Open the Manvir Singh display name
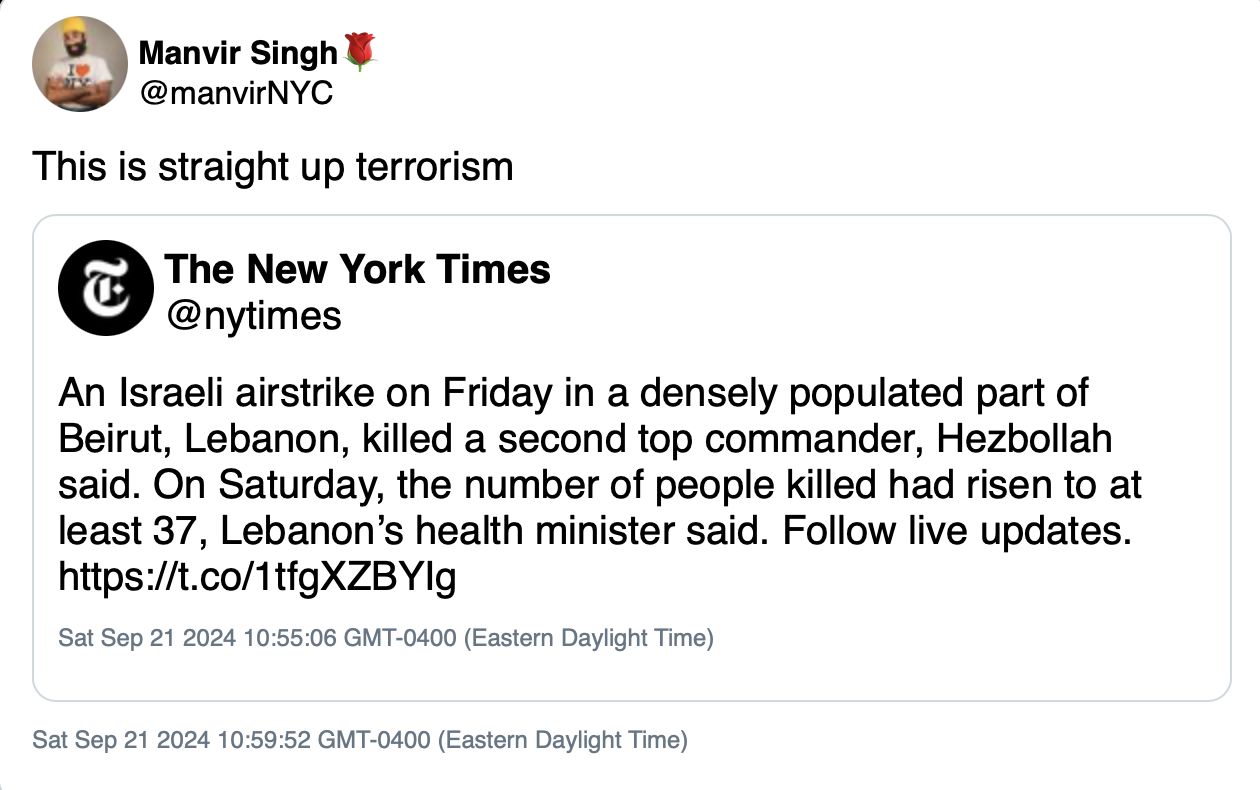This screenshot has width=1260, height=790. point(238,52)
